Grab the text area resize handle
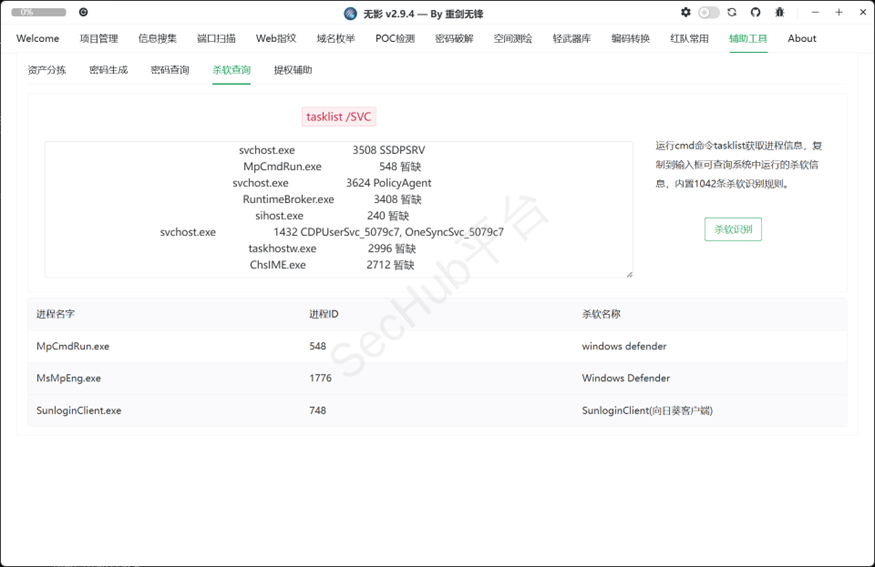Viewport: 875px width, 567px height. tap(629, 274)
